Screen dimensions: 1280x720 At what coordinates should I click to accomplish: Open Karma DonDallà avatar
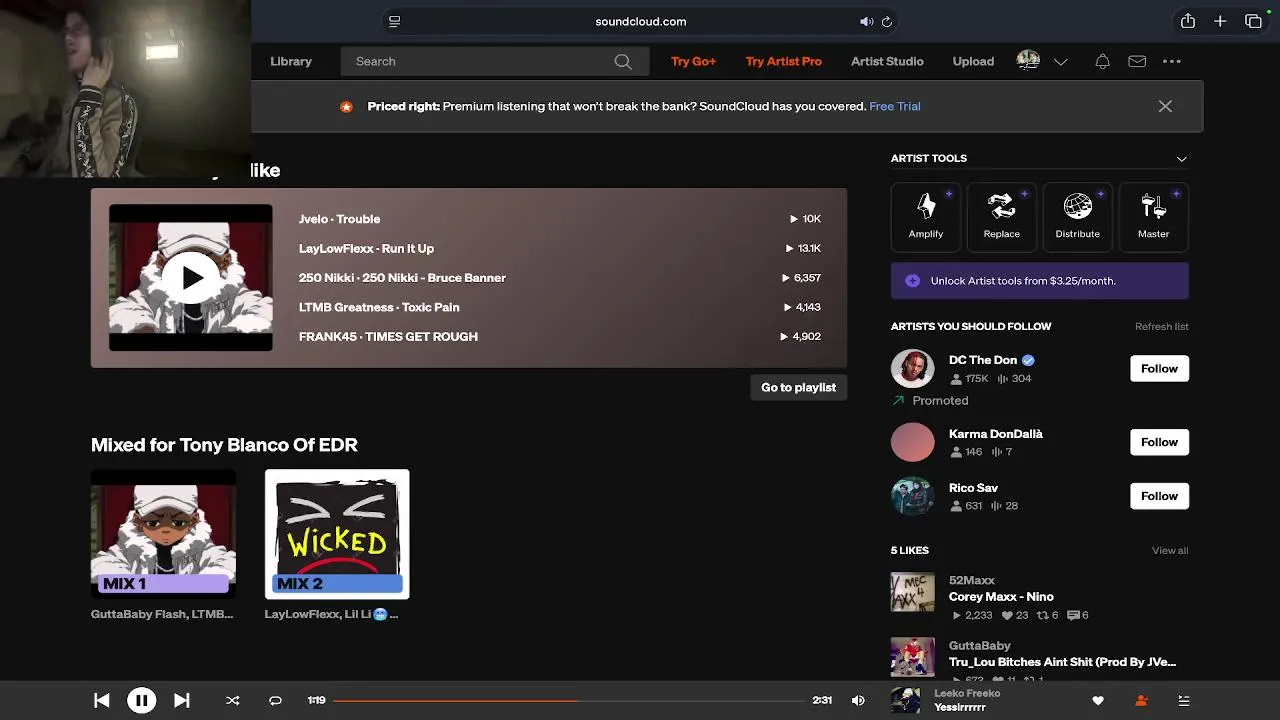(x=913, y=443)
